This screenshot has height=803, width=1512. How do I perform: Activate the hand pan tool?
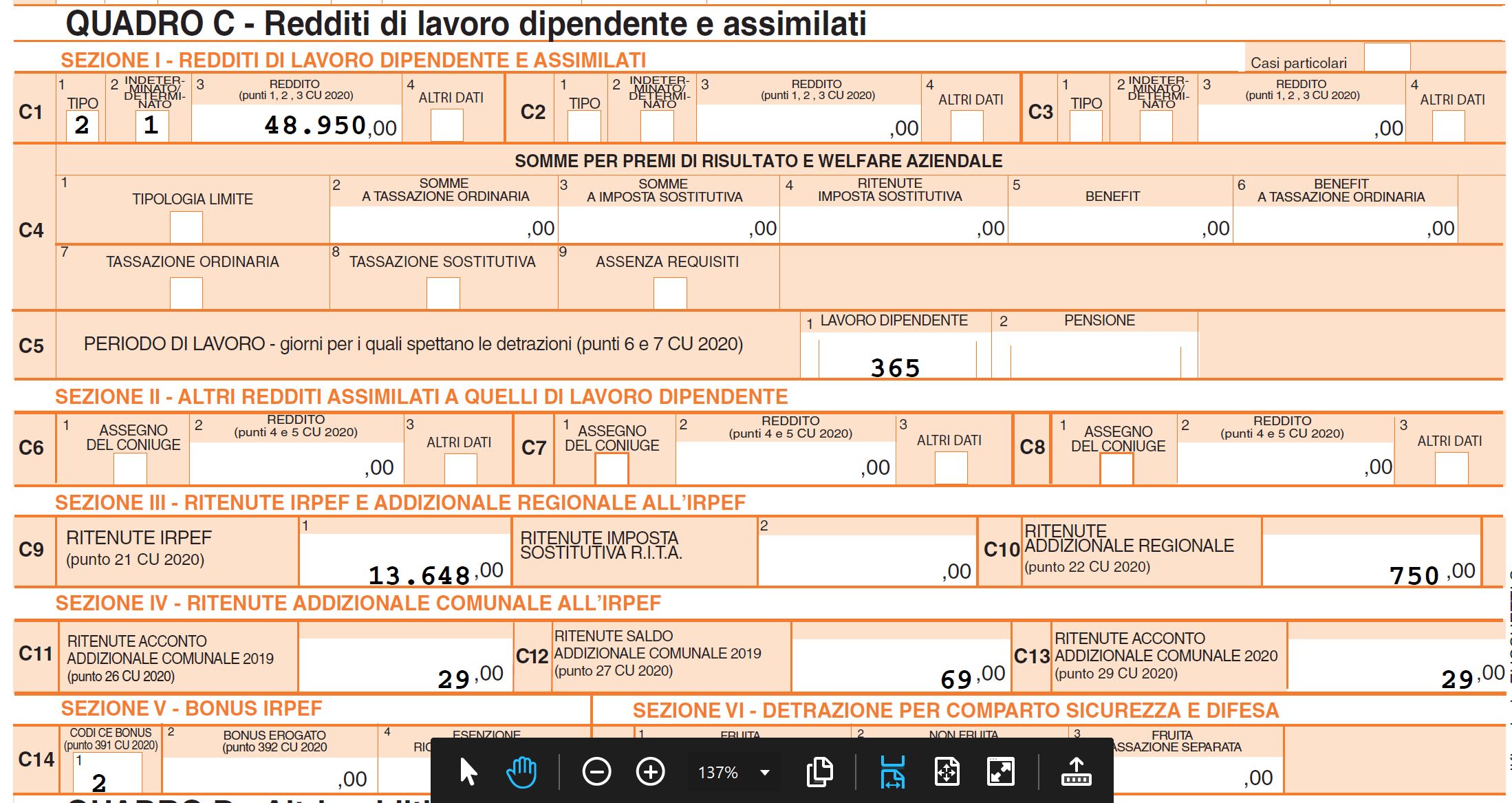521,771
